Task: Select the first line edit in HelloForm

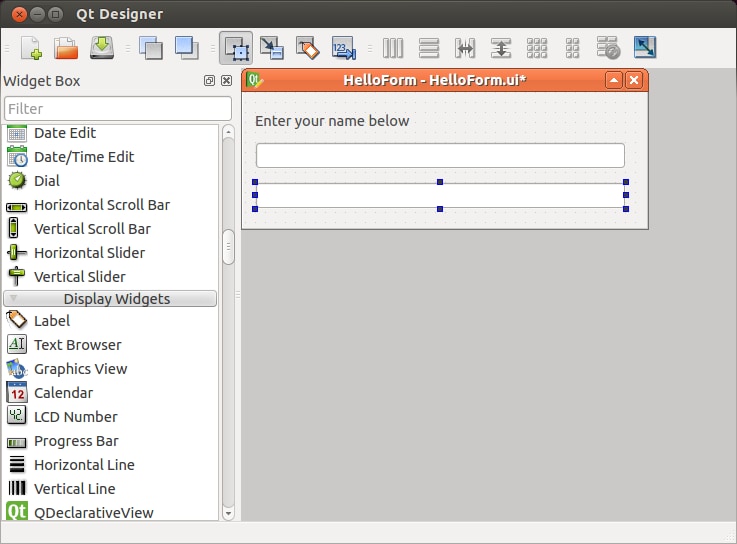Action: click(440, 156)
